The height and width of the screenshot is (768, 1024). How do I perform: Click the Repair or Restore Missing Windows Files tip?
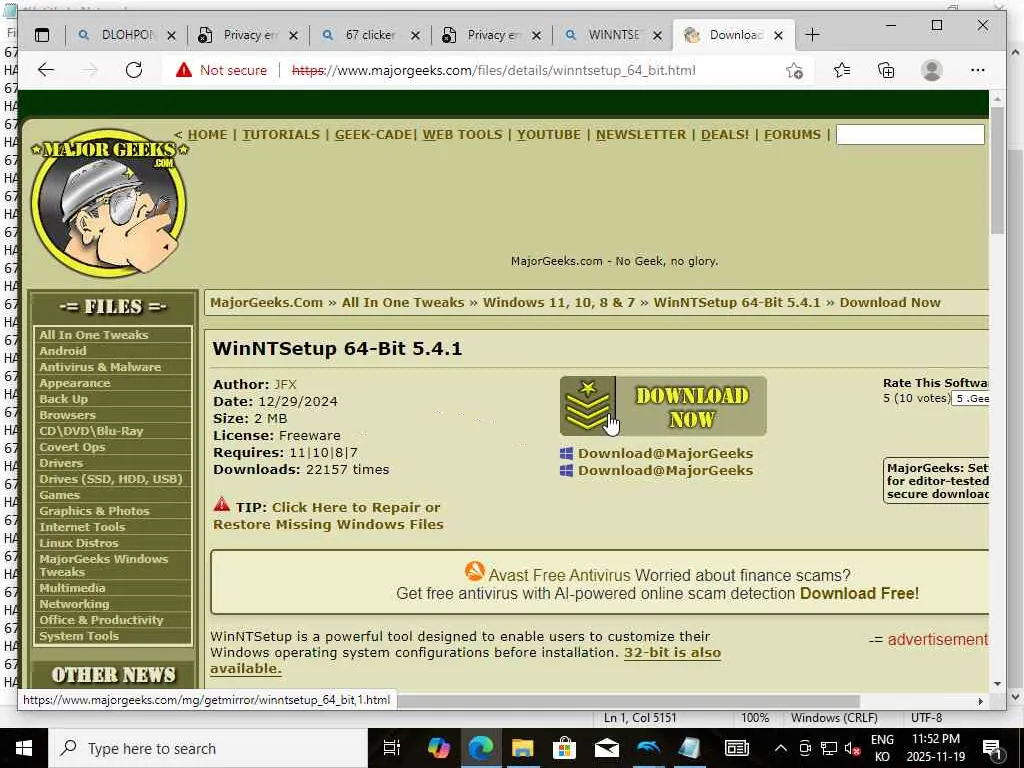[x=328, y=516]
